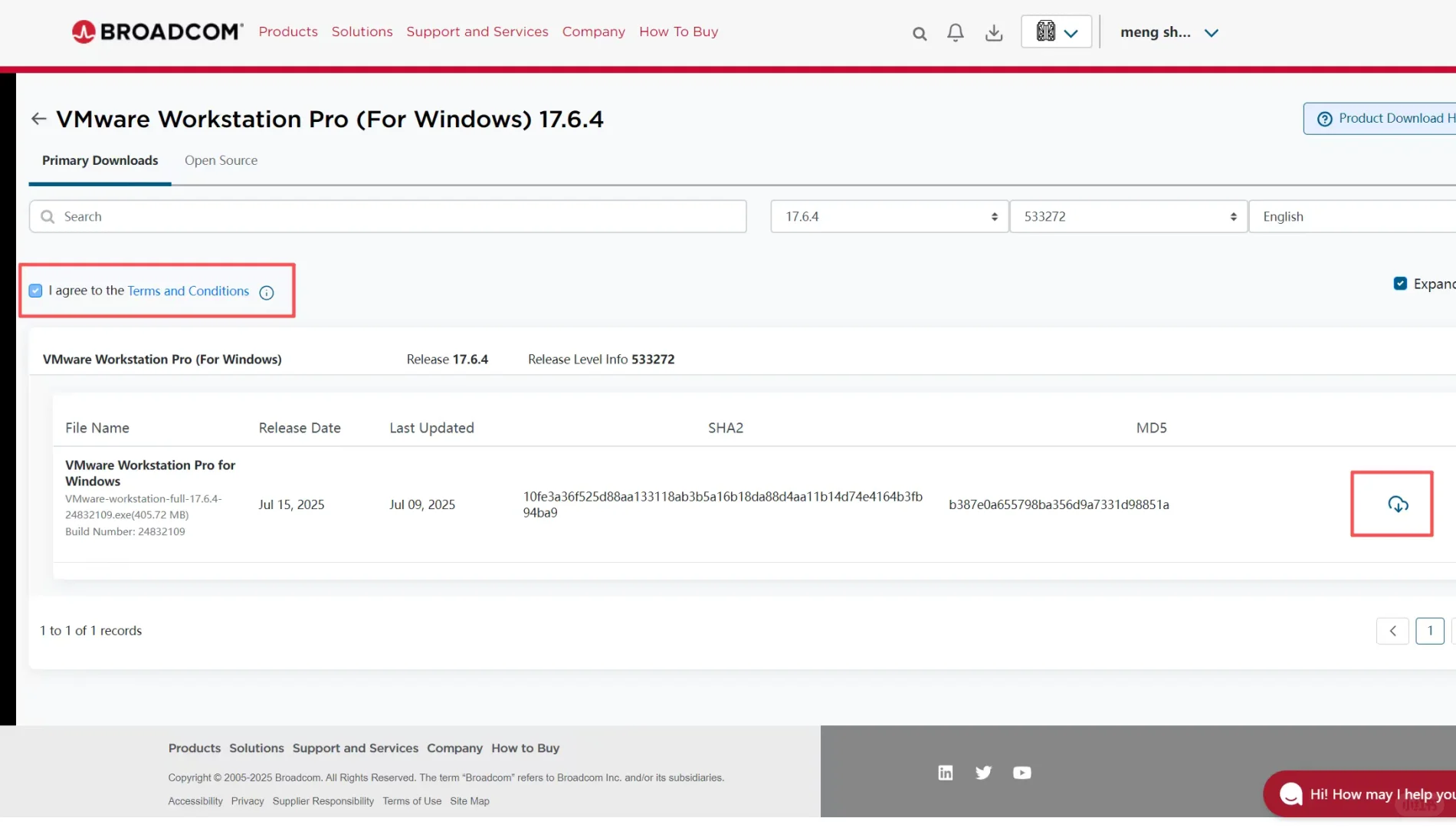Toggle the Expand All checkbox
1456x828 pixels.
[x=1400, y=284]
